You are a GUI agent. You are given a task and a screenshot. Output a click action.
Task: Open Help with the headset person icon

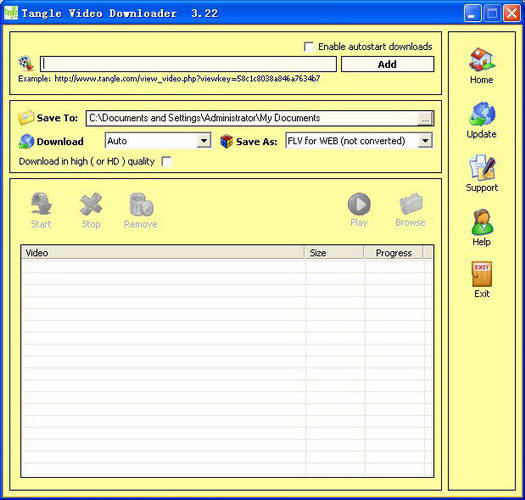[482, 221]
